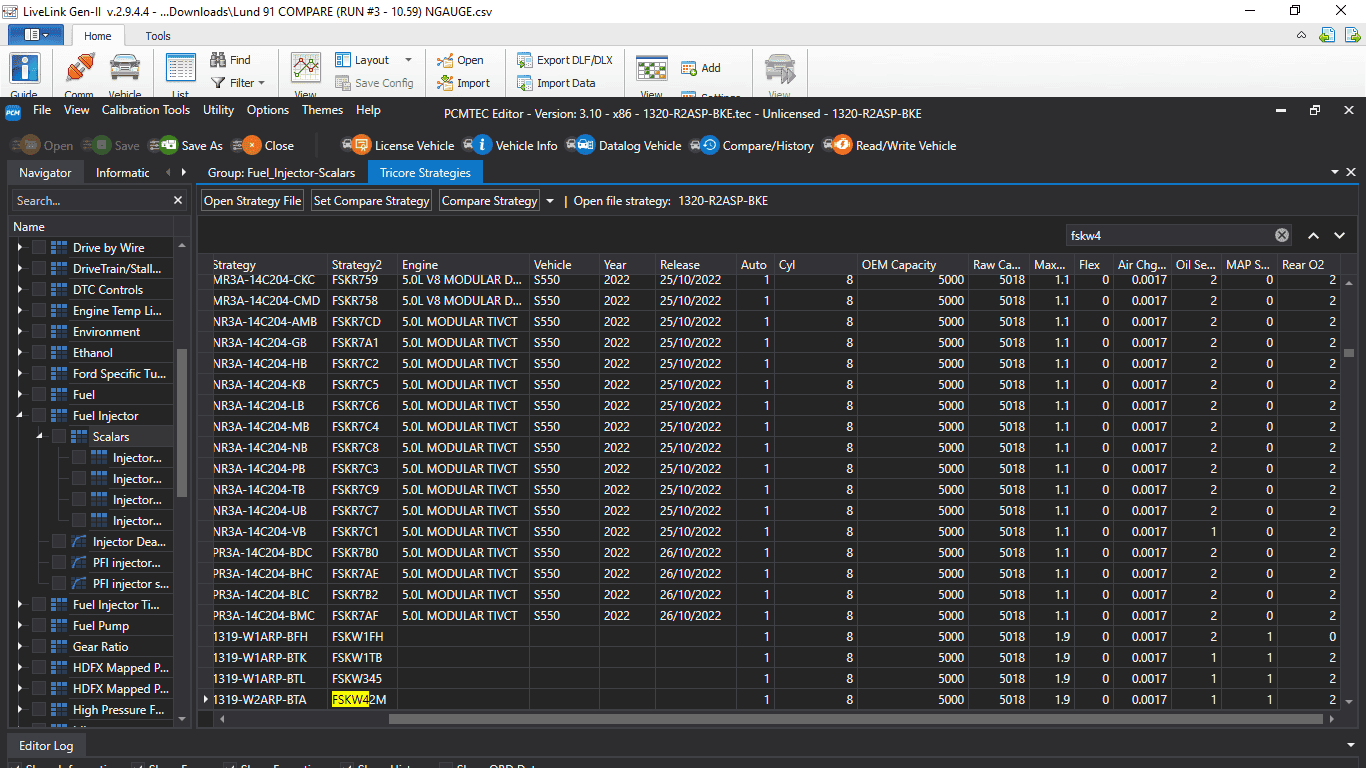Viewport: 1366px width, 768px height.
Task: Click the strategy table vertical scrollbar thumb
Action: point(1349,353)
